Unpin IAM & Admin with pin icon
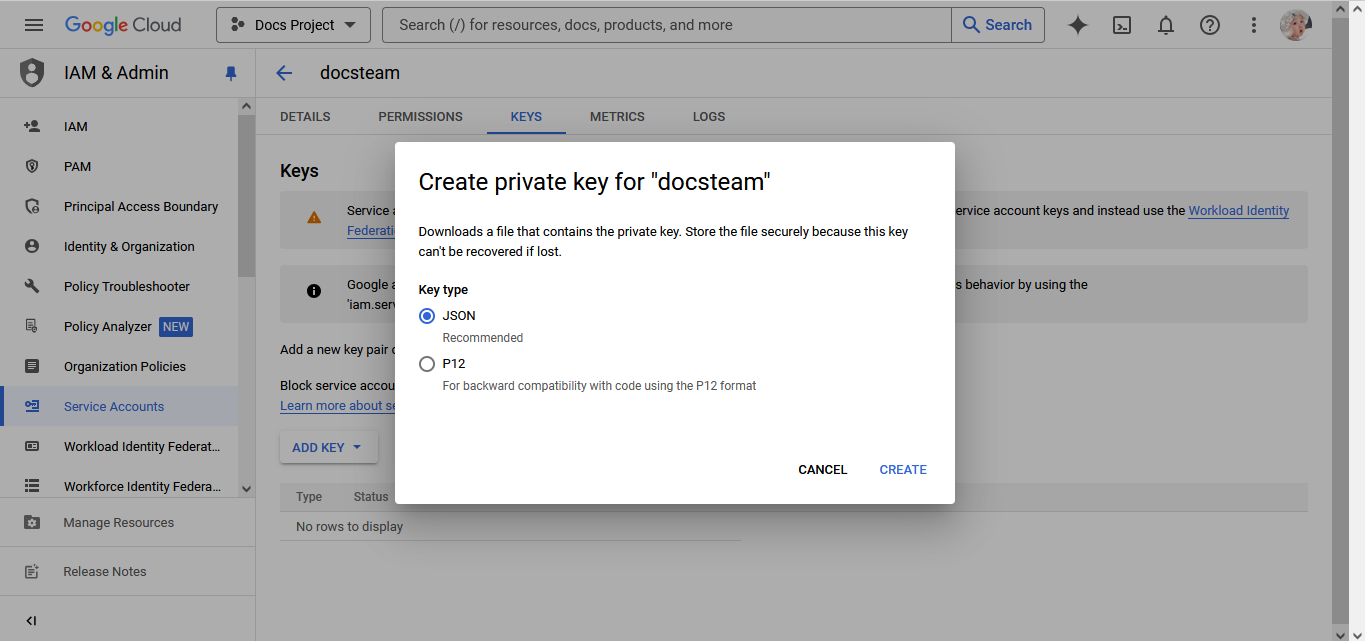The width and height of the screenshot is (1365, 641). tap(231, 73)
